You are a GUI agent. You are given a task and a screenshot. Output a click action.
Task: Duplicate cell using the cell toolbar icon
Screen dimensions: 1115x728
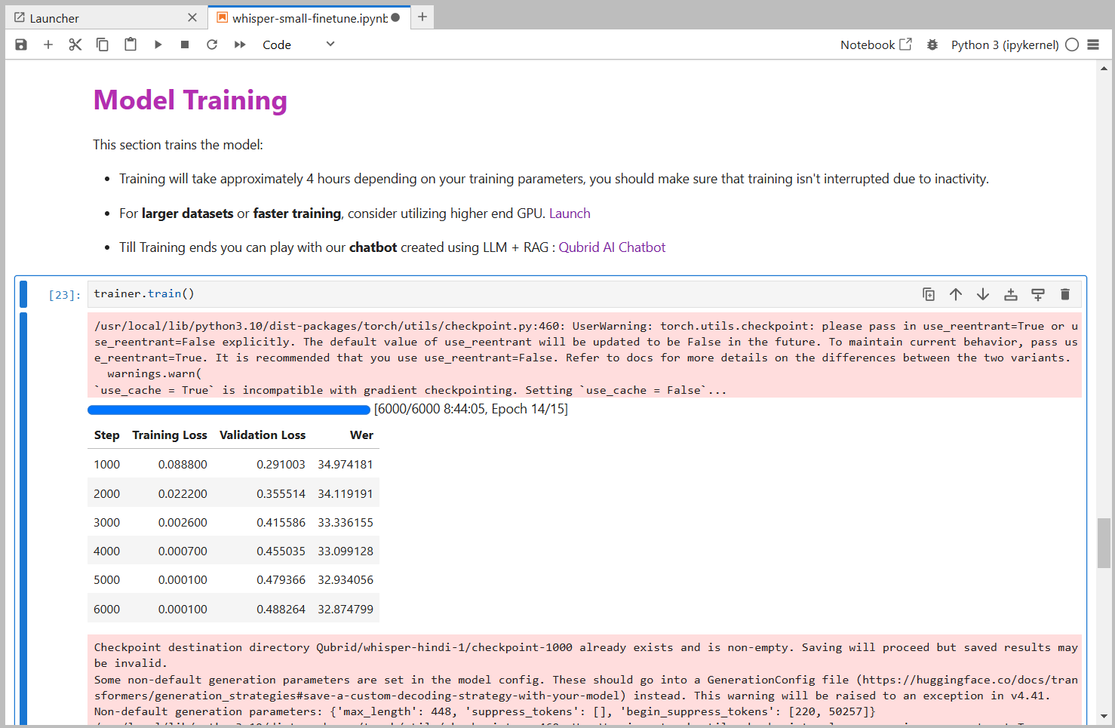click(929, 294)
